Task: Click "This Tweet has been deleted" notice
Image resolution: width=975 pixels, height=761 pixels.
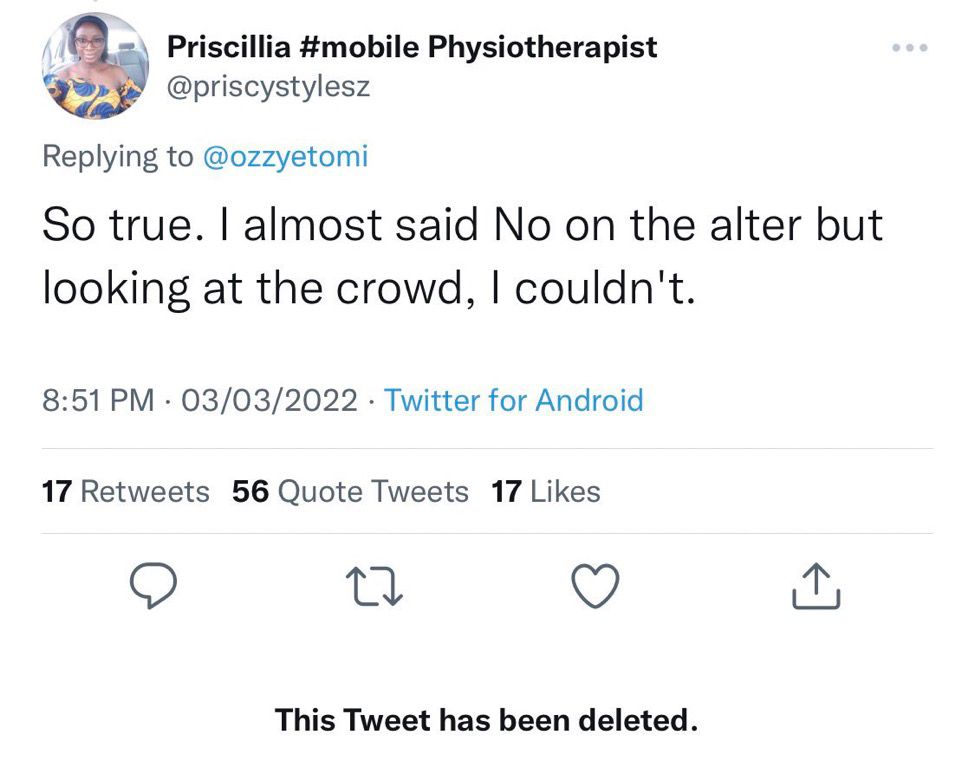Action: coord(486,719)
